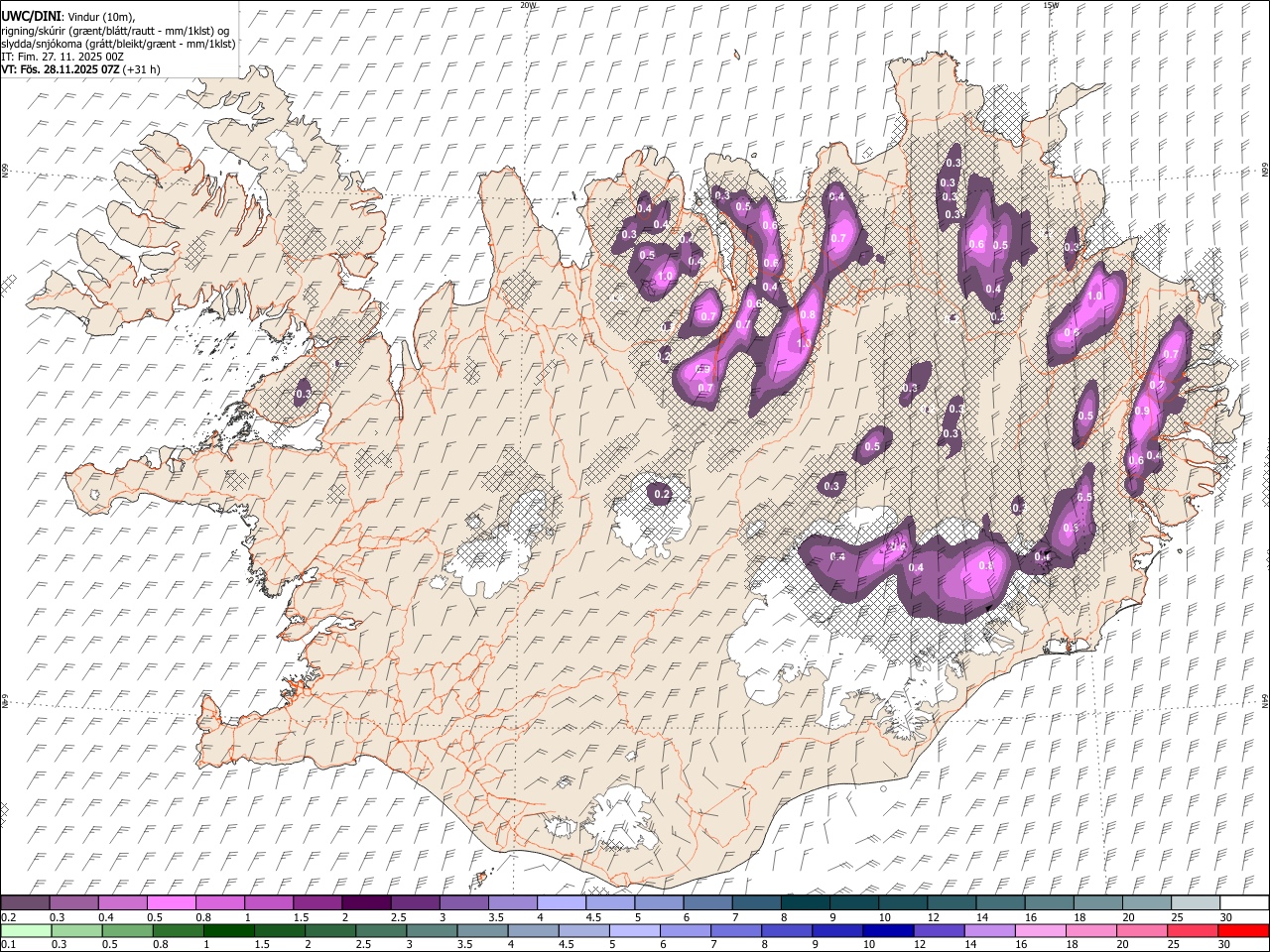The height and width of the screenshot is (952, 1270).
Task: Select the royal blue 9 rain scale swatch
Action: pyautogui.click(x=837, y=930)
